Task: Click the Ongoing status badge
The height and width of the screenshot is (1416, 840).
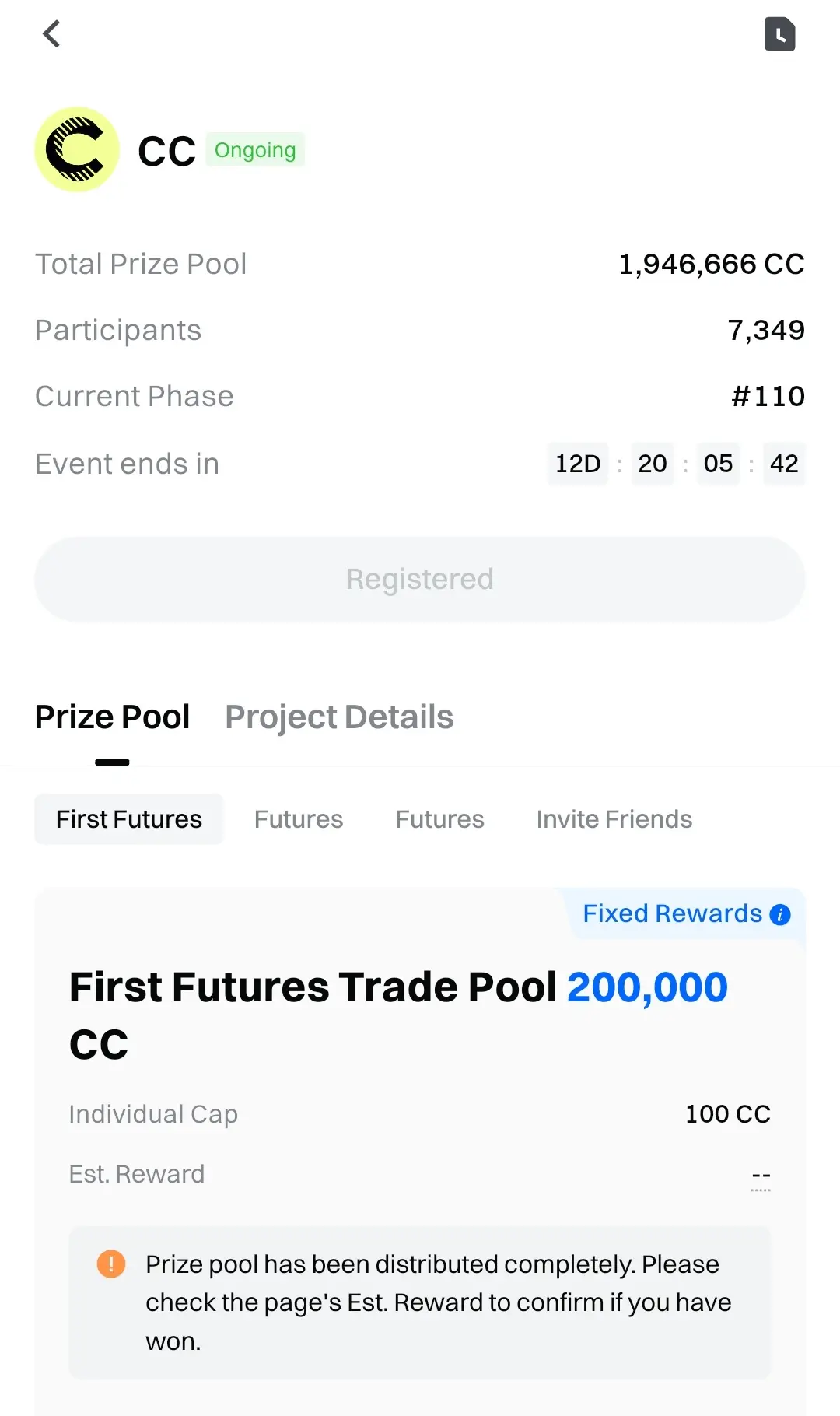Action: coord(255,149)
